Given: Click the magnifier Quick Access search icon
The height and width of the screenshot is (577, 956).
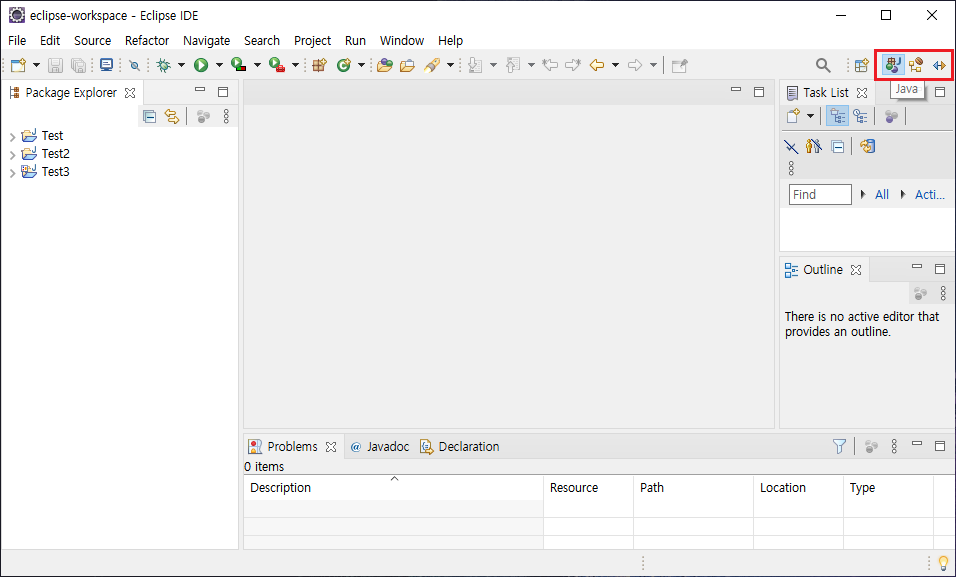Looking at the screenshot, I should click(823, 65).
